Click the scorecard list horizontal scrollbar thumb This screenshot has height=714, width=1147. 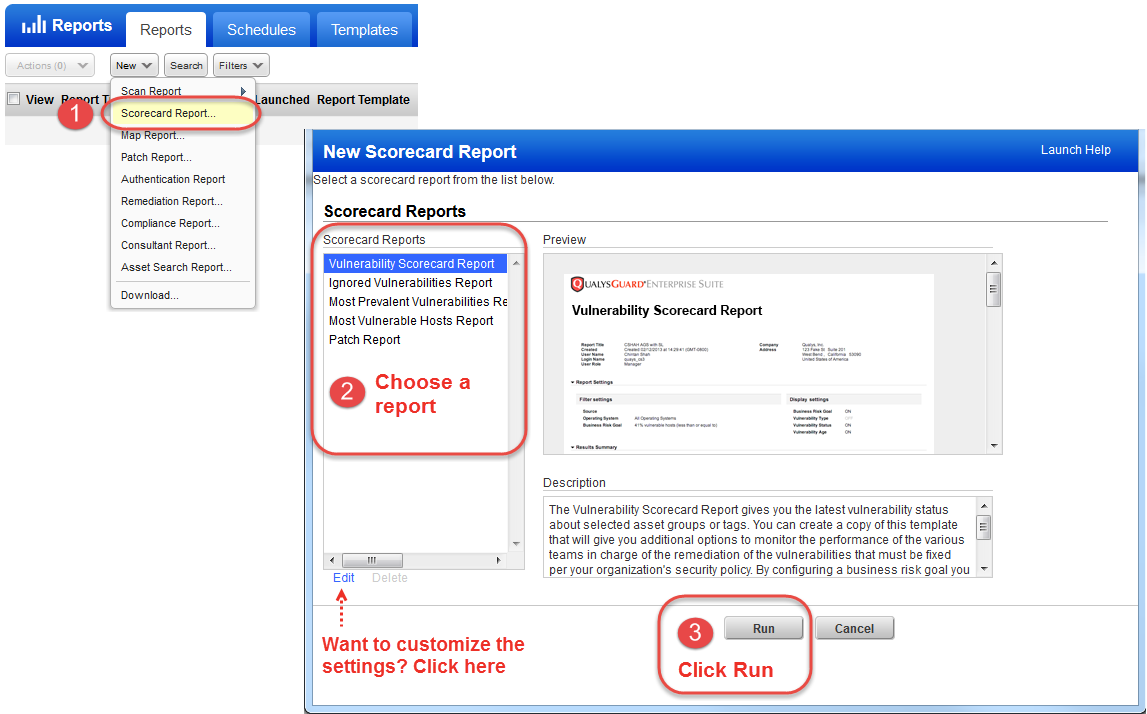point(372,561)
